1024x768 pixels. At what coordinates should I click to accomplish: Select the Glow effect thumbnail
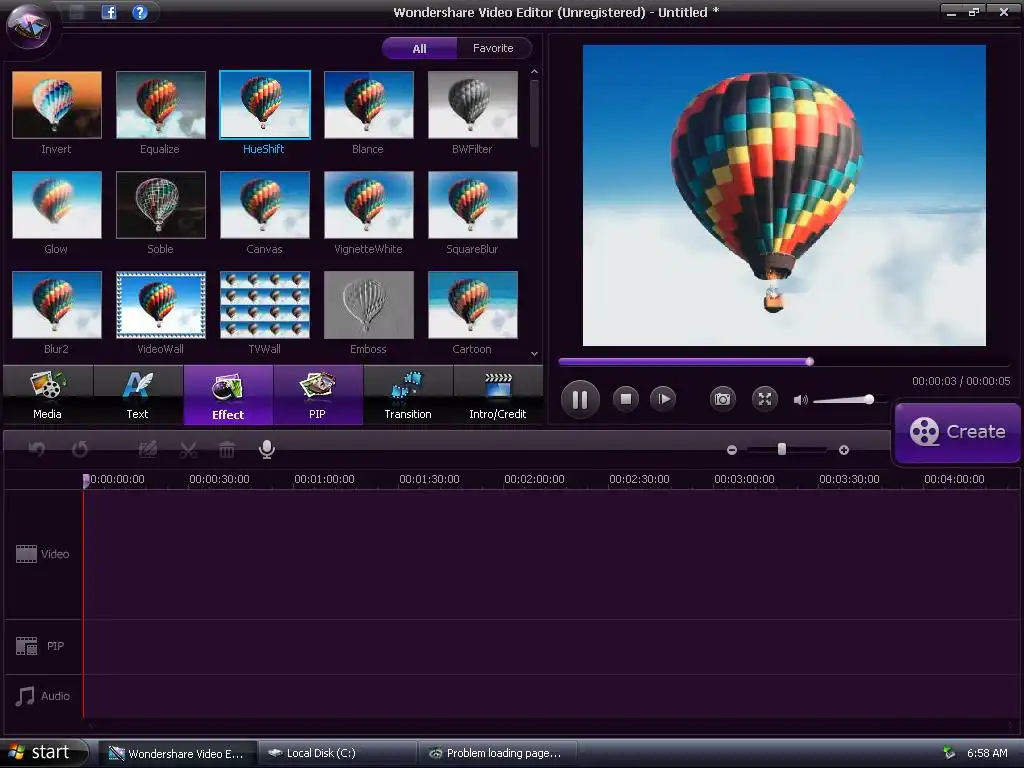click(x=57, y=204)
